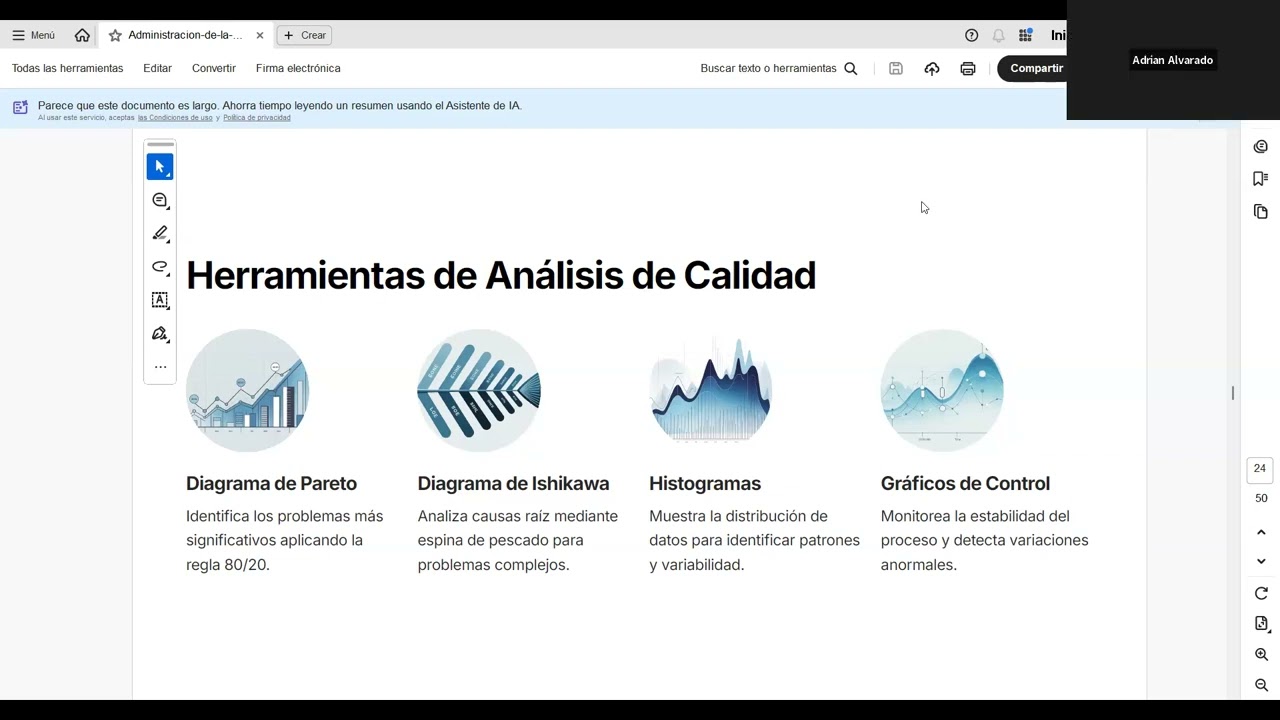1280x720 pixels.
Task: Open page display settings document icon
Action: (1261, 624)
